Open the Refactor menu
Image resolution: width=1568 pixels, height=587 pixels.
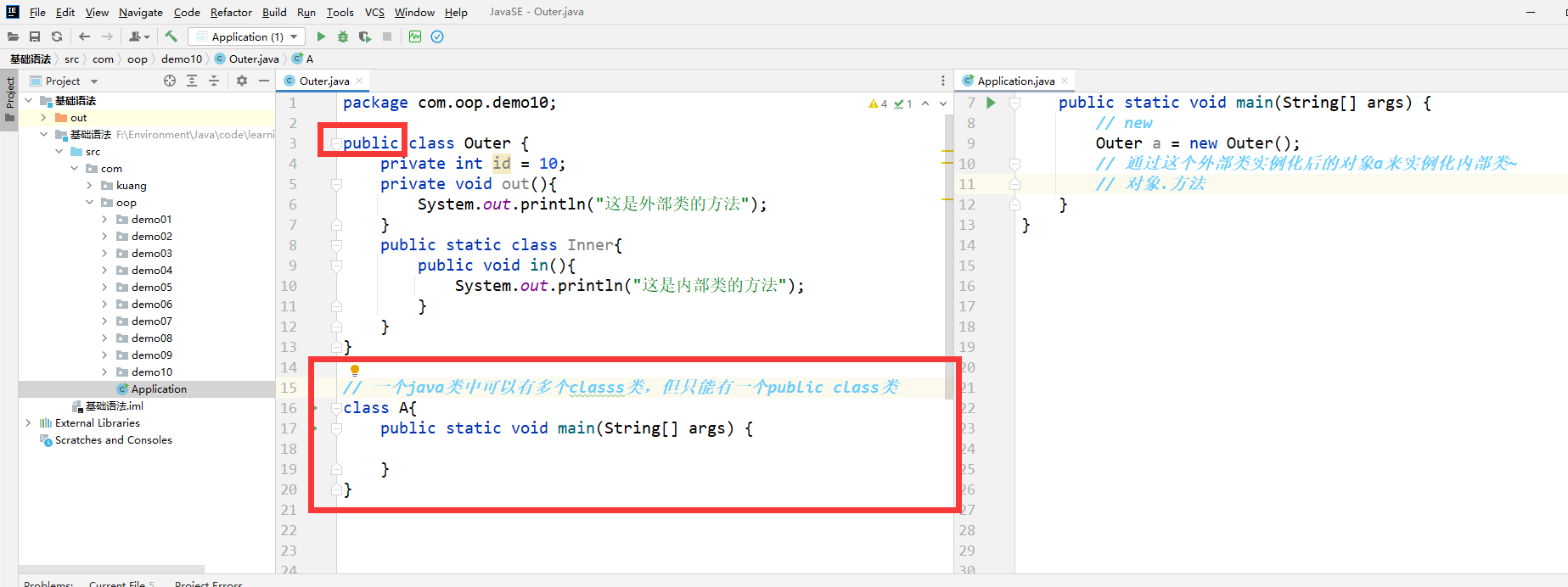[x=231, y=12]
